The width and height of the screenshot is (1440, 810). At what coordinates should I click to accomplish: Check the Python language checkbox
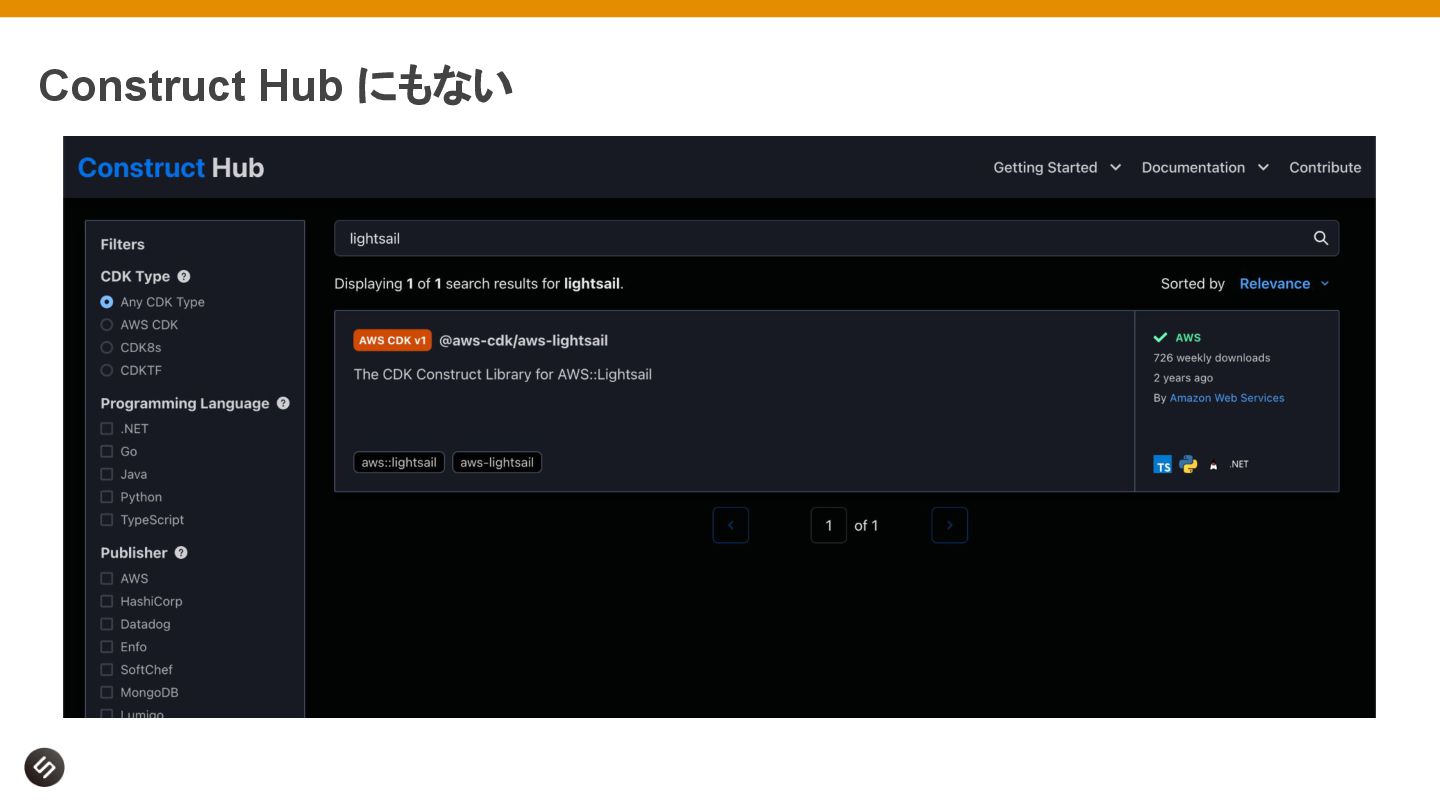click(x=106, y=497)
